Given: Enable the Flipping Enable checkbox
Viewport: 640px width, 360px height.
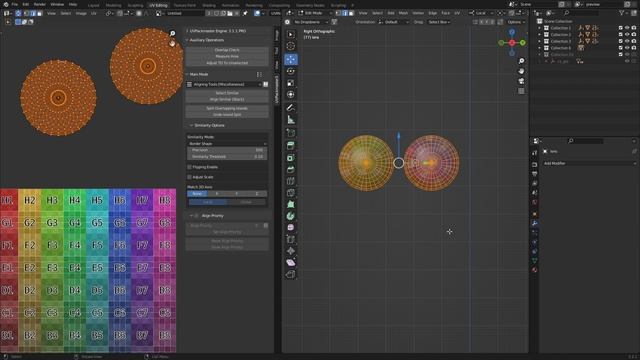Looking at the screenshot, I should pos(189,167).
